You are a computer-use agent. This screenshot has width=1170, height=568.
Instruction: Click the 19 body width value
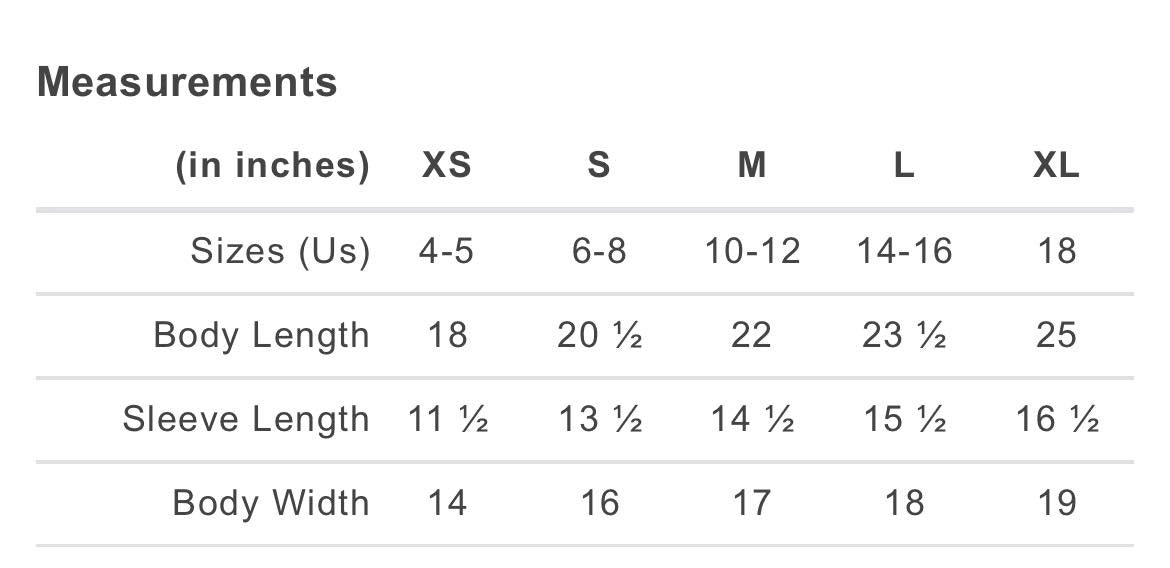pyautogui.click(x=1056, y=503)
